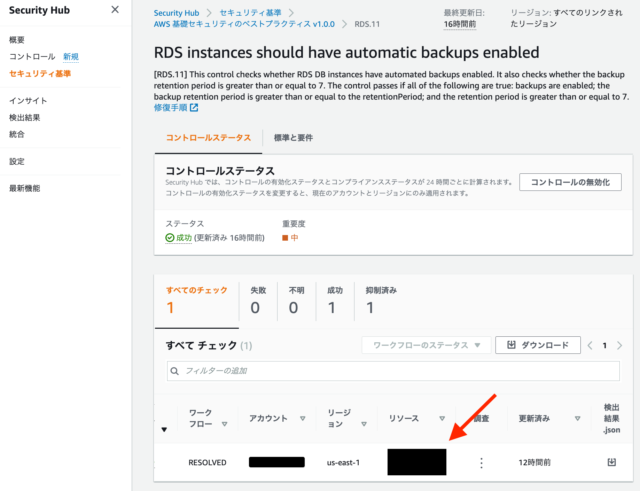Toggle the table header selection triangle
Viewport: 640px width, 491px height.
point(164,429)
